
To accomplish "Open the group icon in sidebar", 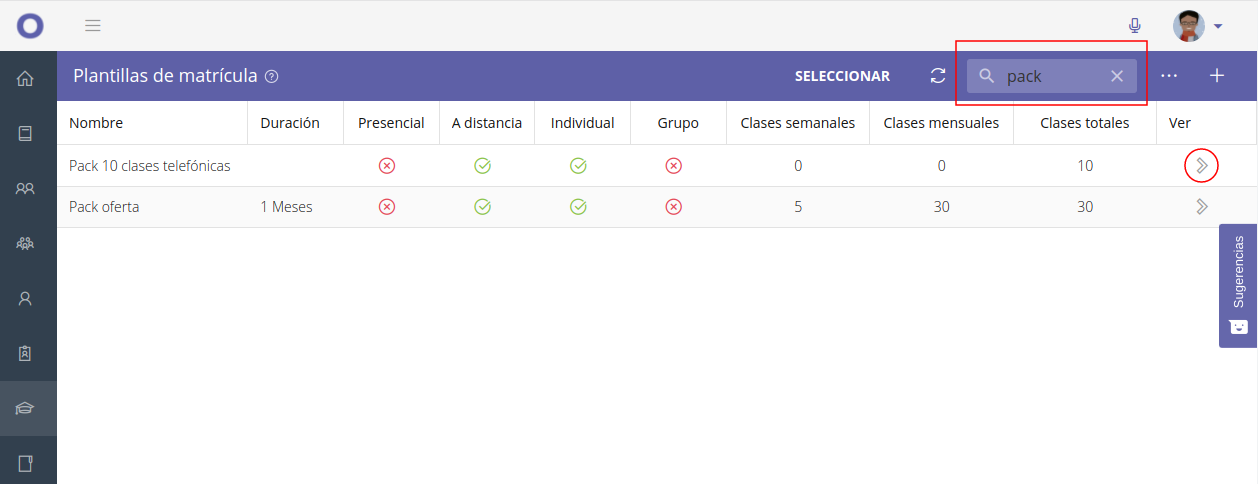I will click(x=26, y=243).
